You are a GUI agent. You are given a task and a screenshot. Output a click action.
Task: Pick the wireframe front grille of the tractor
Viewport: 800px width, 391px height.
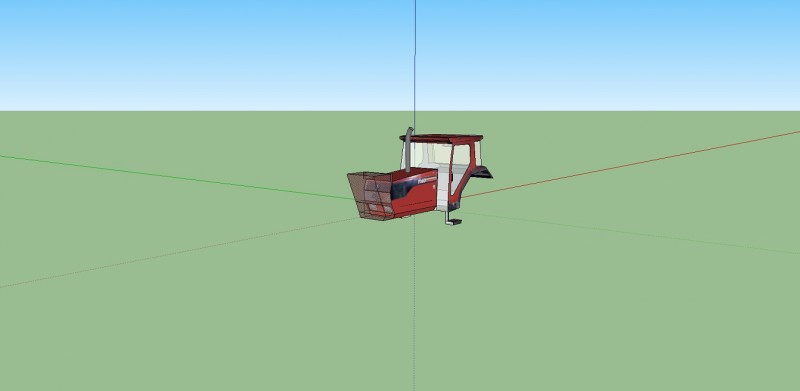tap(370, 196)
